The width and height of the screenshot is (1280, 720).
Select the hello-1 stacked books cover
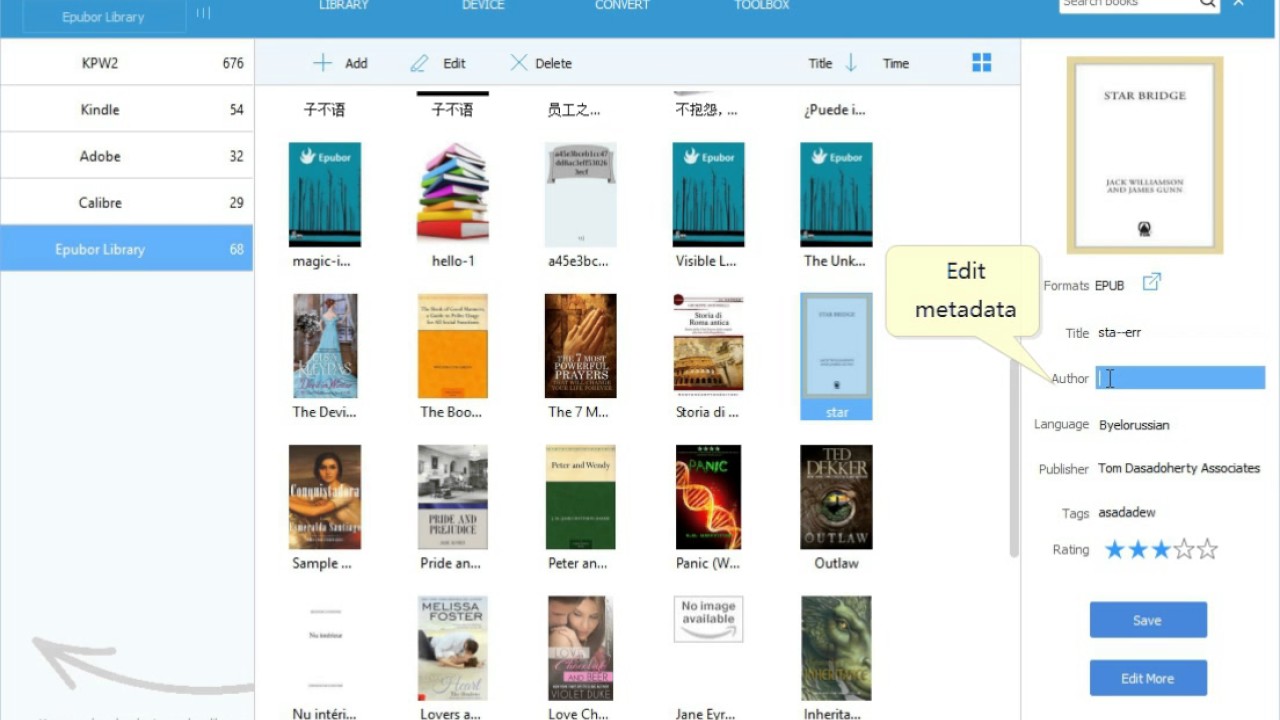point(453,194)
